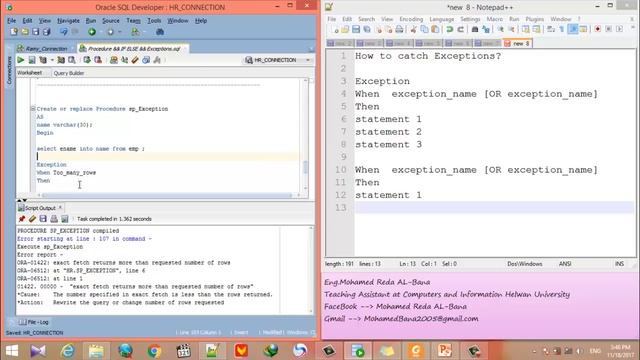Open the File - Log panel
The height and width of the screenshot is (360, 640).
34,322
